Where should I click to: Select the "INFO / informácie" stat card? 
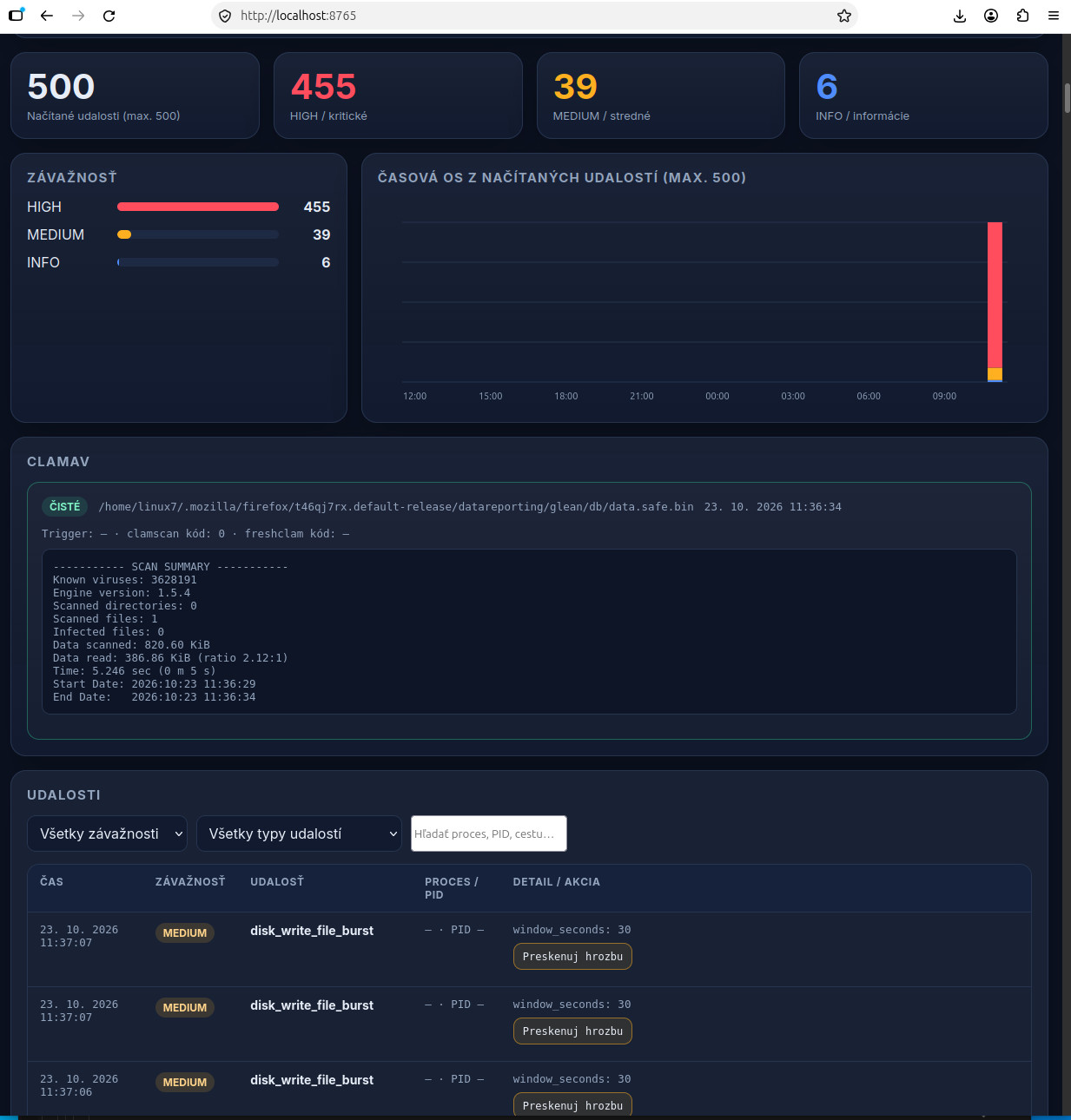tap(923, 96)
